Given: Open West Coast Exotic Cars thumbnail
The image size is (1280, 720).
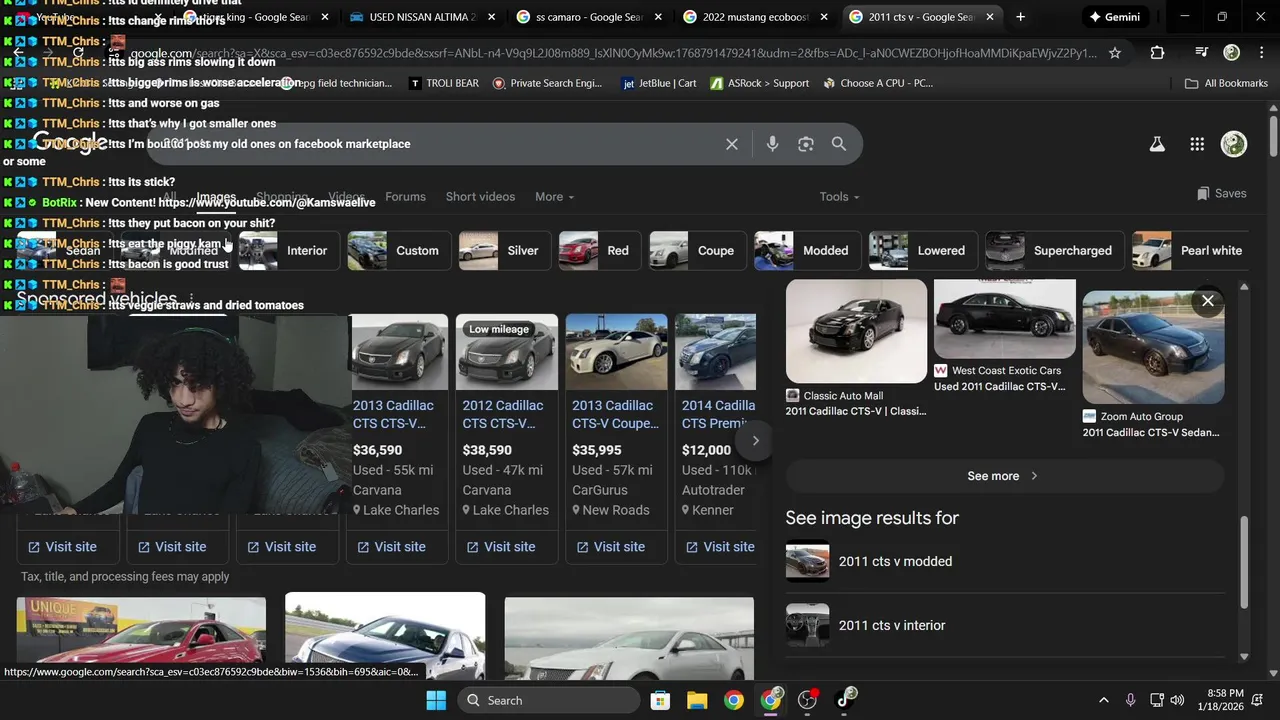Looking at the screenshot, I should [1005, 319].
